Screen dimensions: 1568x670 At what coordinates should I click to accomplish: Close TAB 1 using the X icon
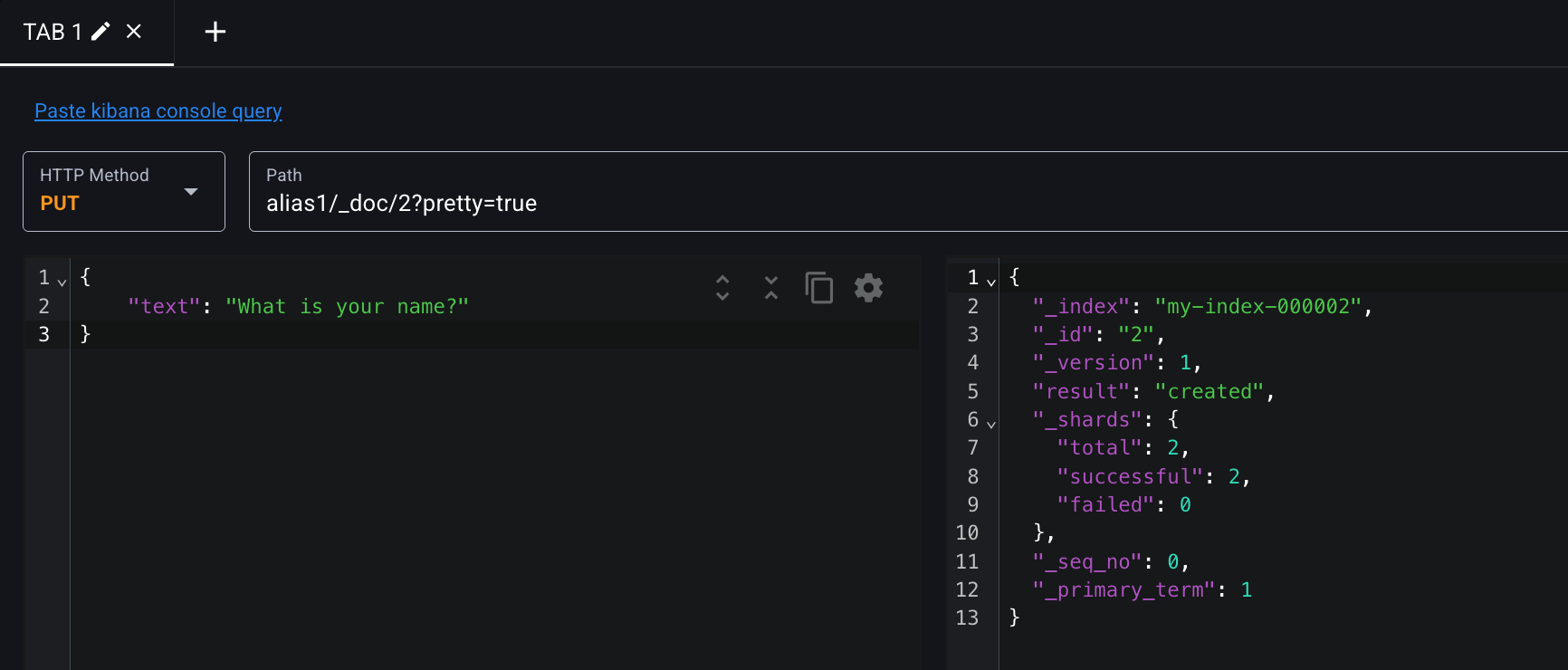click(134, 32)
